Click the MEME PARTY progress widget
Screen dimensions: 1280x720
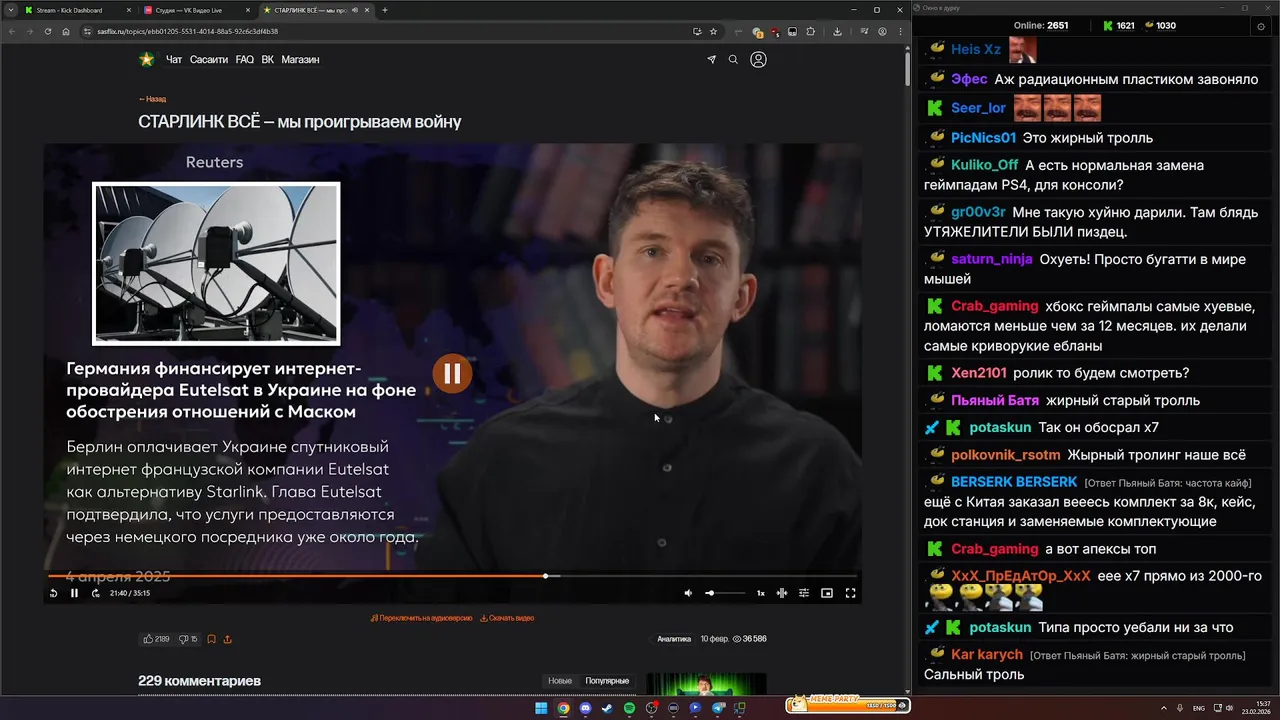point(848,705)
